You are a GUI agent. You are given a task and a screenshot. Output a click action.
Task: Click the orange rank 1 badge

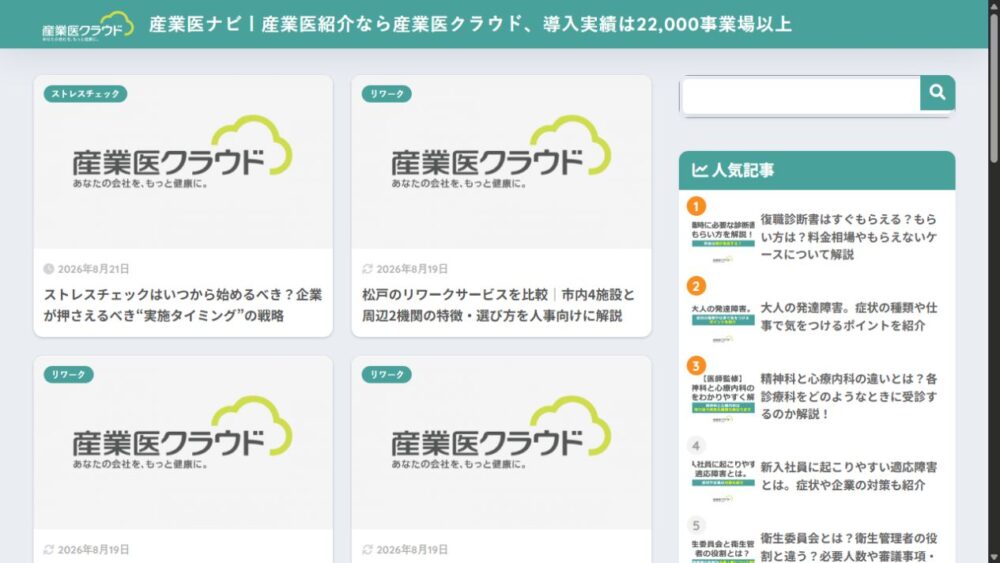click(x=696, y=207)
